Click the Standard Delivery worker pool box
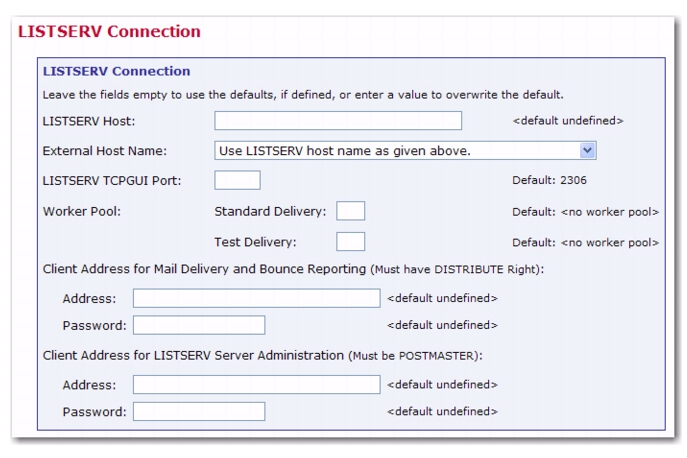Viewport: 687px width, 458px height. point(351,211)
